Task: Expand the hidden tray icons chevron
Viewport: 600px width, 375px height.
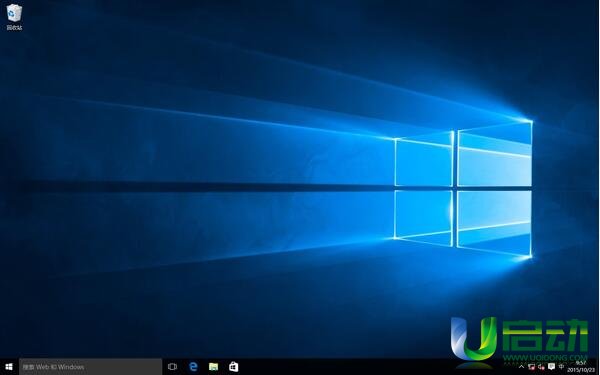Action: 522,367
